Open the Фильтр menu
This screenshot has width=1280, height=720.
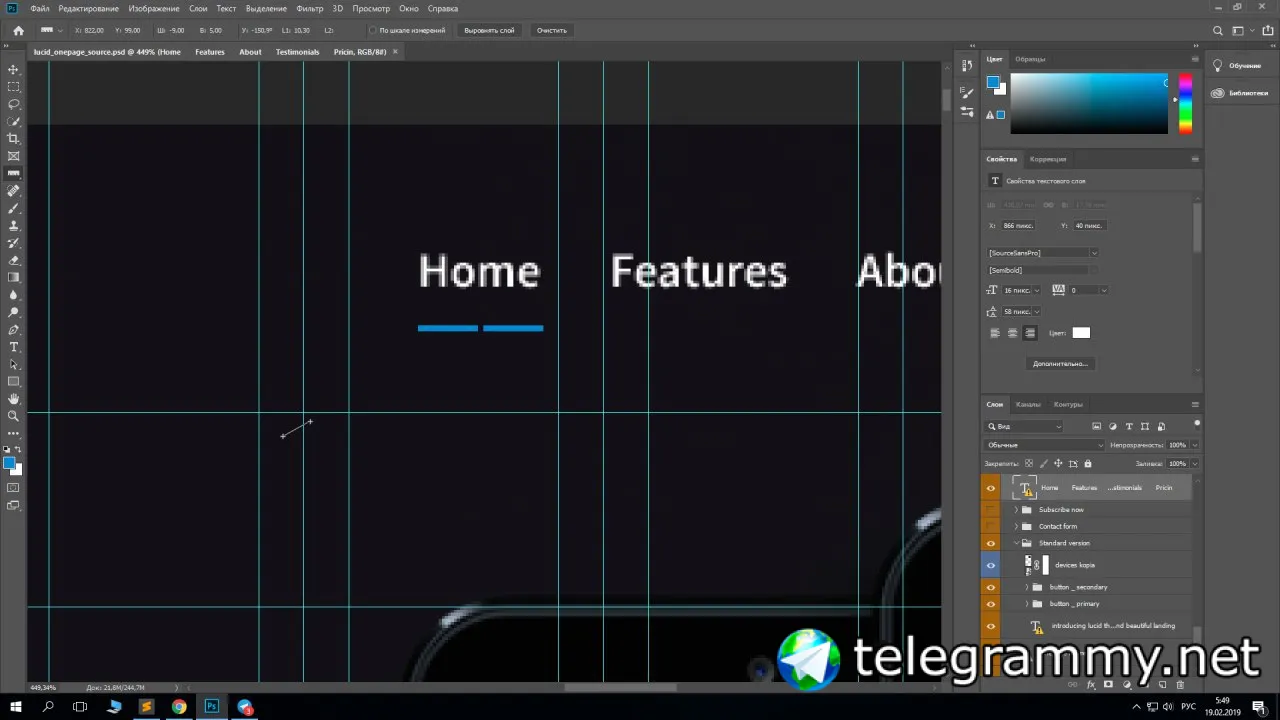pos(310,8)
